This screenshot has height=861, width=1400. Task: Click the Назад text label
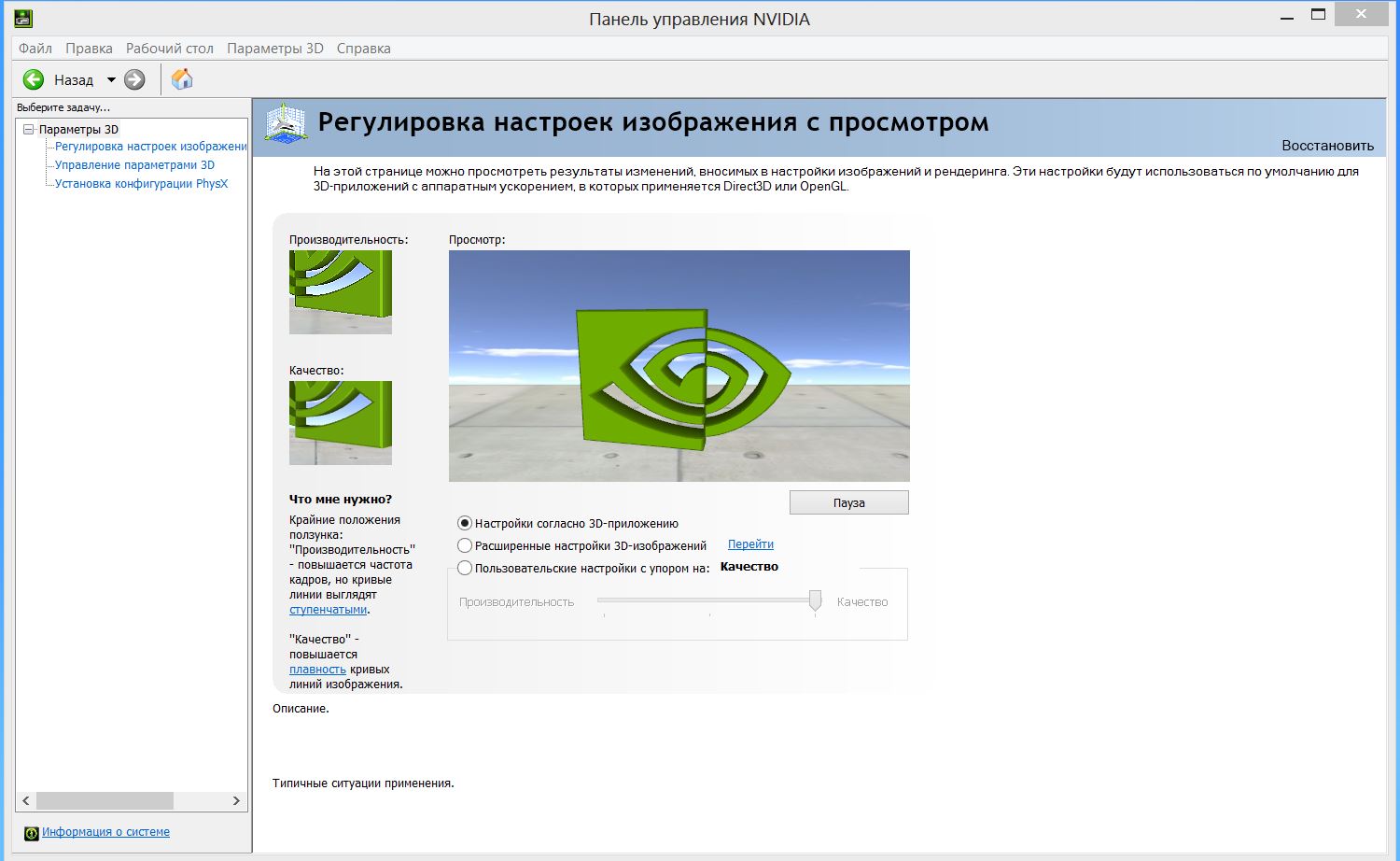pos(74,80)
